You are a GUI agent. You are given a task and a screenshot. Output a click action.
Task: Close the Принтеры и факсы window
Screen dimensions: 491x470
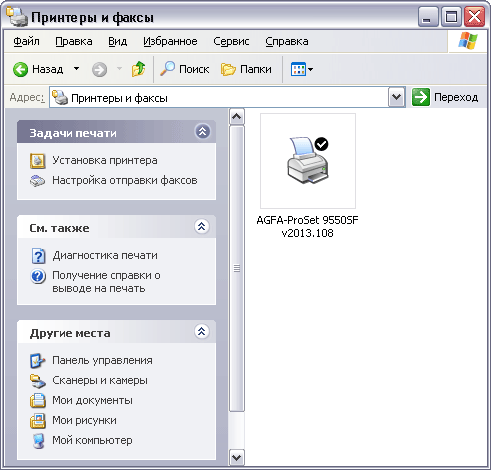point(474,17)
